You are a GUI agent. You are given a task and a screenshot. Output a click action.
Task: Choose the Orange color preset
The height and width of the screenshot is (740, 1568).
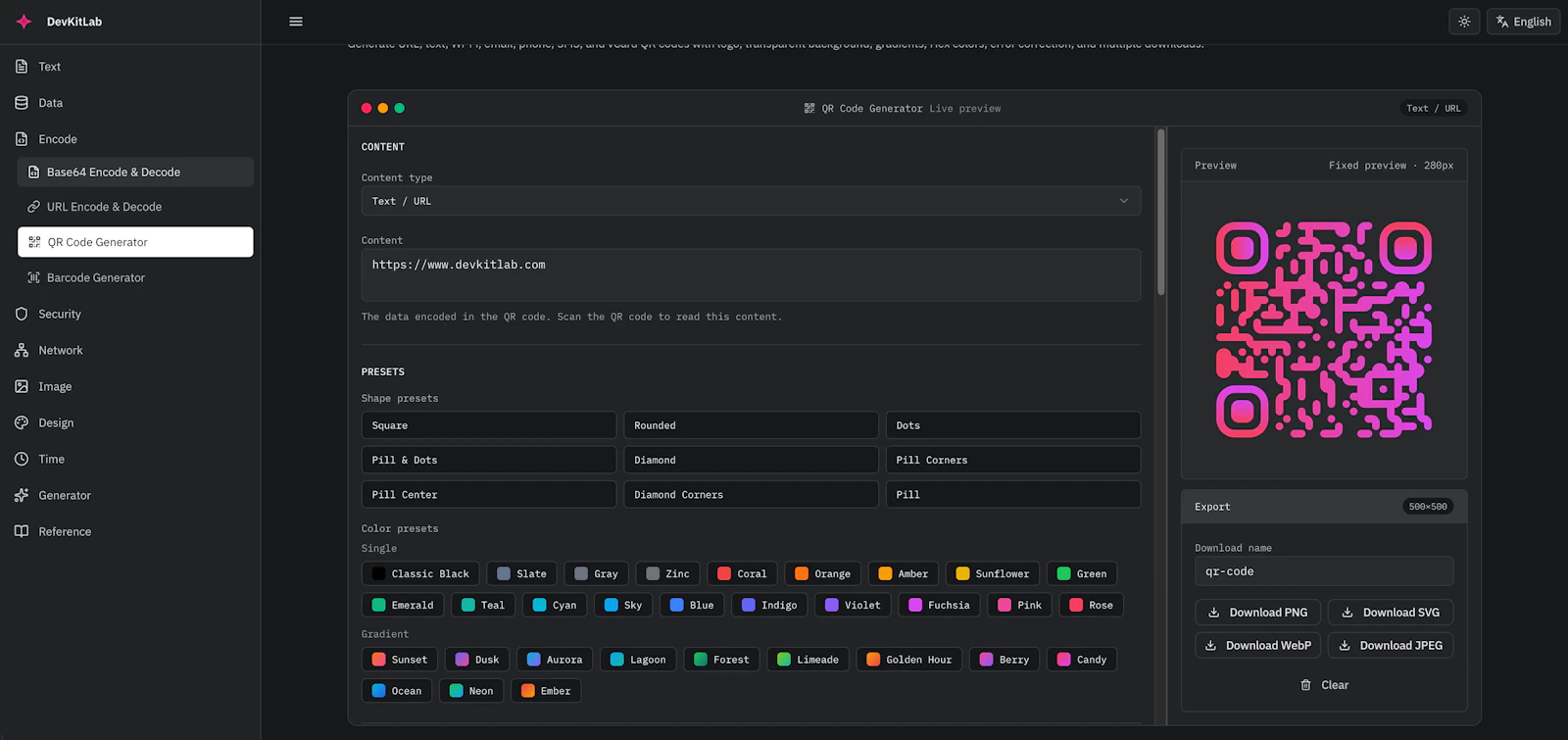click(x=823, y=573)
